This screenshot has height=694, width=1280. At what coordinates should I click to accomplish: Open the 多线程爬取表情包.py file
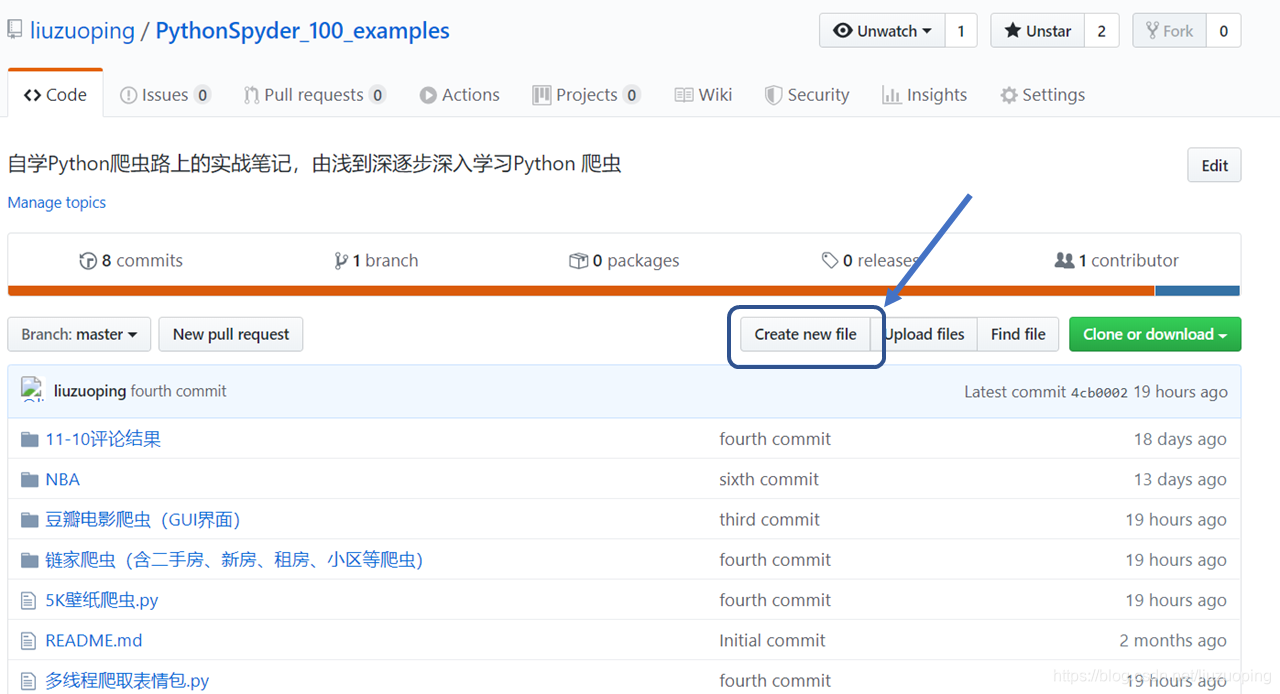click(x=127, y=681)
